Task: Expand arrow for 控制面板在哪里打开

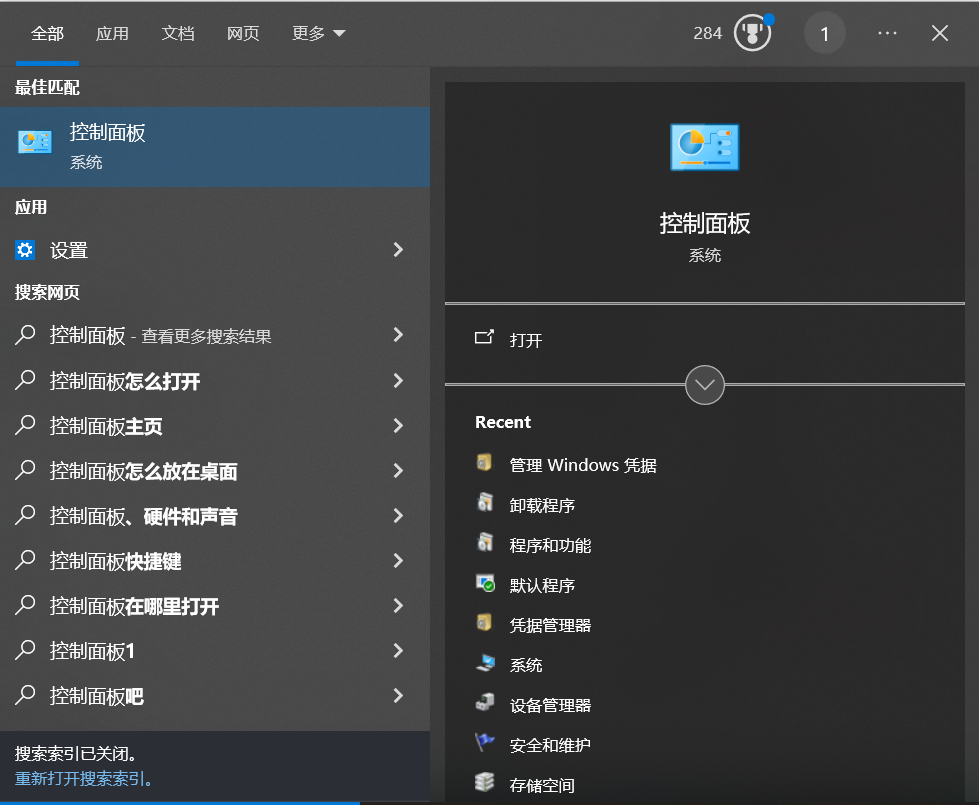Action: click(398, 605)
